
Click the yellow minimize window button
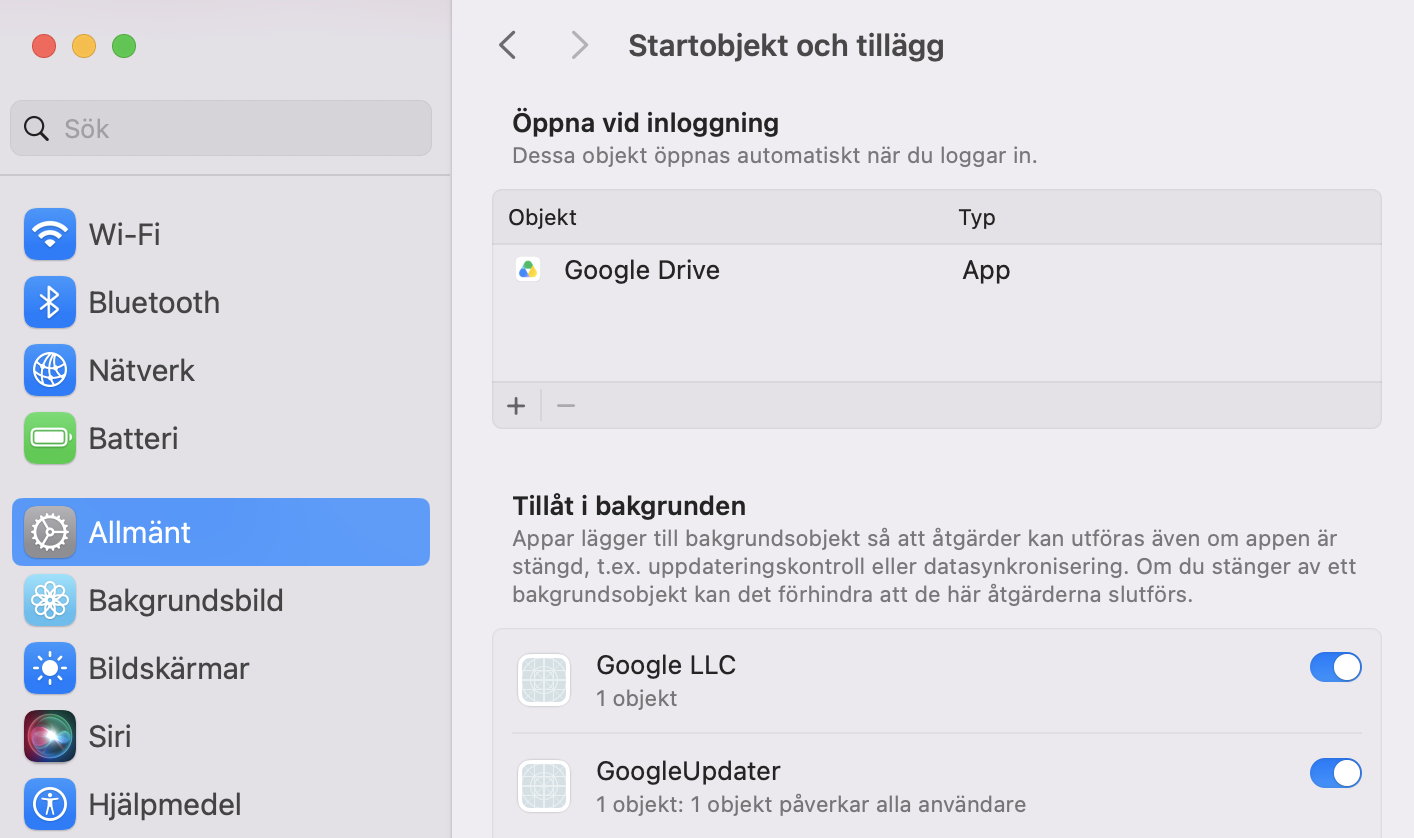coord(84,46)
